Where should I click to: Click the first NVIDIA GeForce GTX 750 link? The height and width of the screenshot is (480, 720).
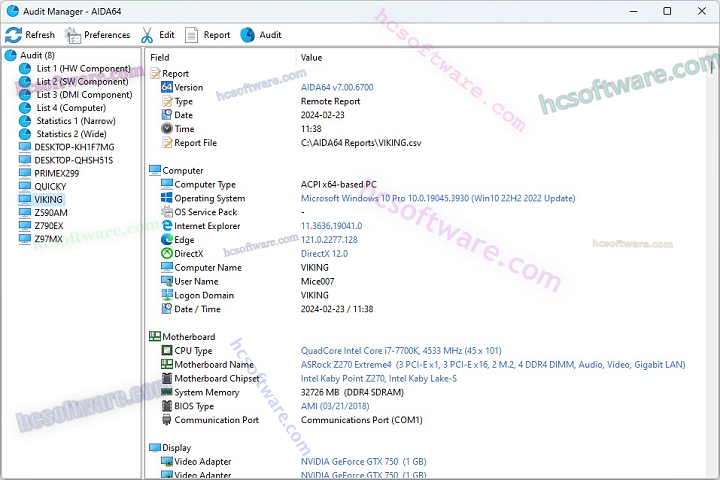tap(364, 461)
